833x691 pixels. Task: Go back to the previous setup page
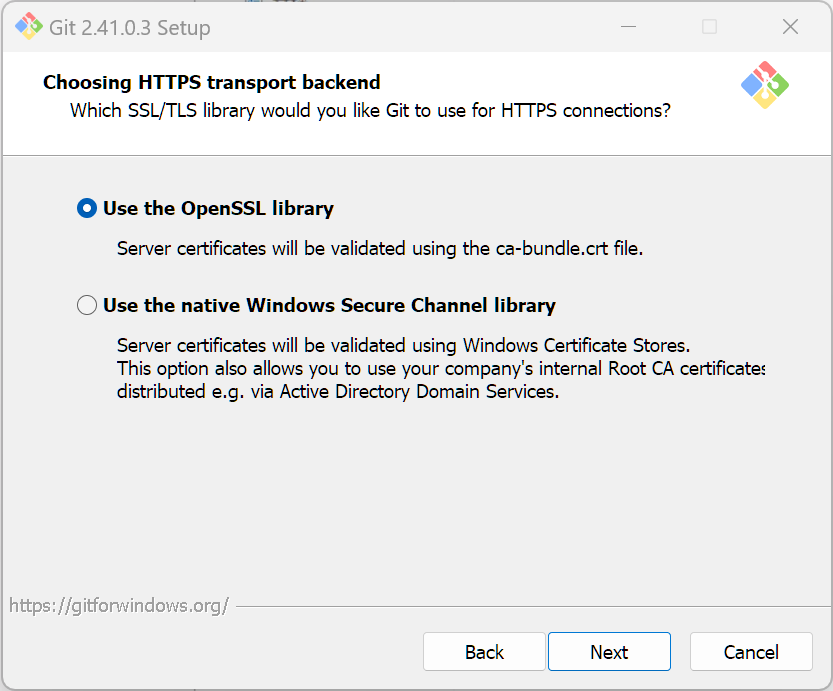484,652
